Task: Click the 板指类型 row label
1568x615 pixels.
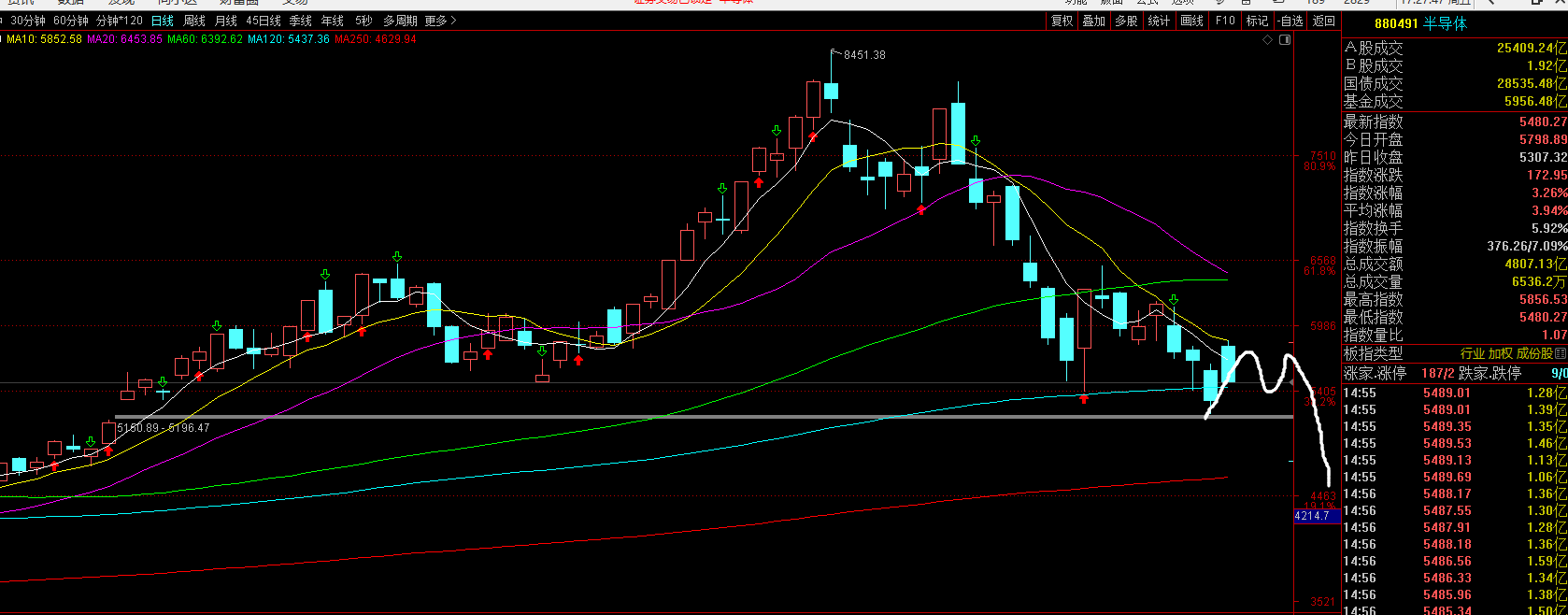Action: pyautogui.click(x=1374, y=353)
